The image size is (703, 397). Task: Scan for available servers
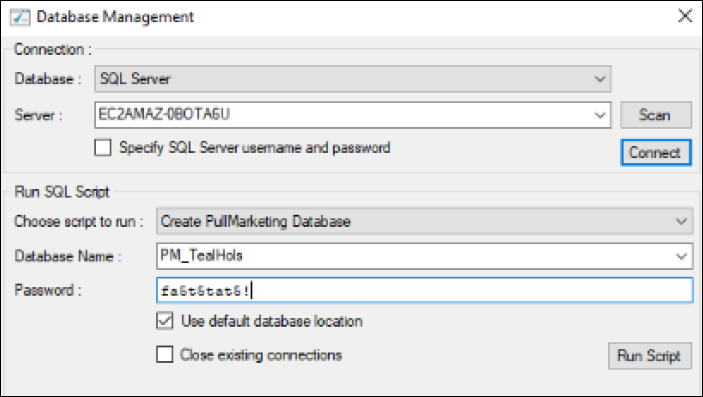point(656,115)
